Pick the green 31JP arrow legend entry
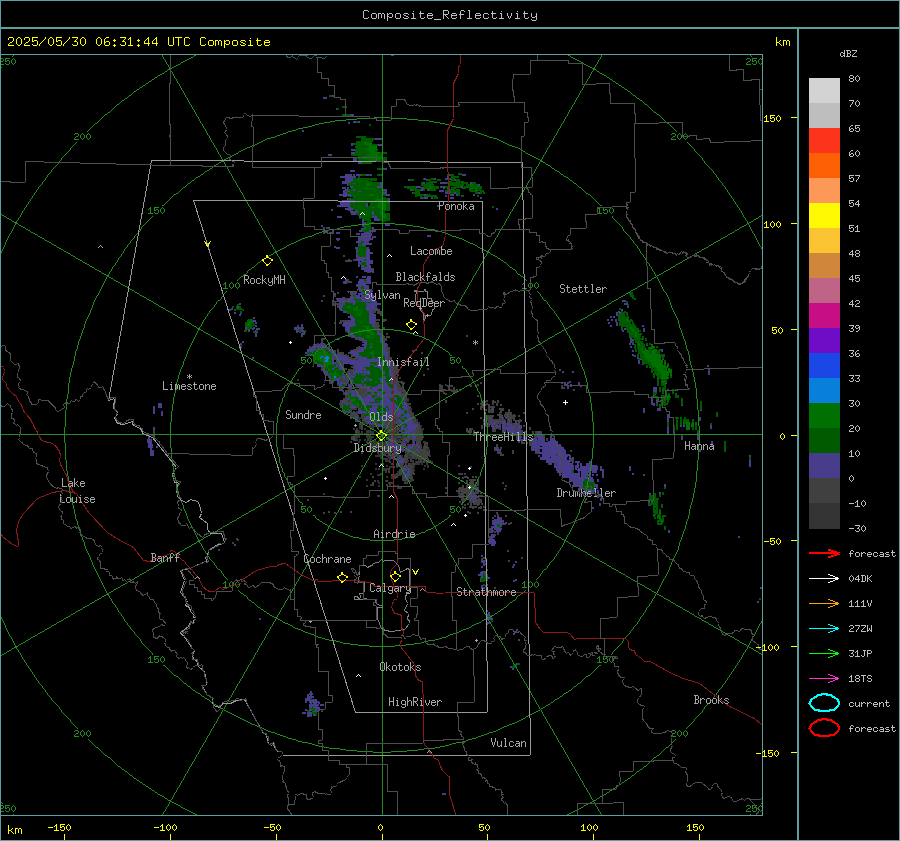This screenshot has width=900, height=841. click(824, 653)
